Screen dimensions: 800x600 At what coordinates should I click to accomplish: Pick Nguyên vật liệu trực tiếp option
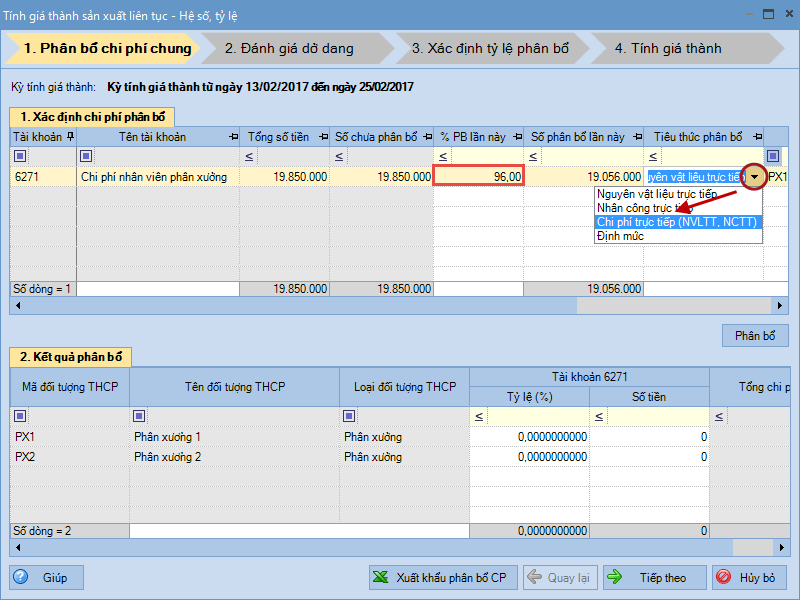656,194
